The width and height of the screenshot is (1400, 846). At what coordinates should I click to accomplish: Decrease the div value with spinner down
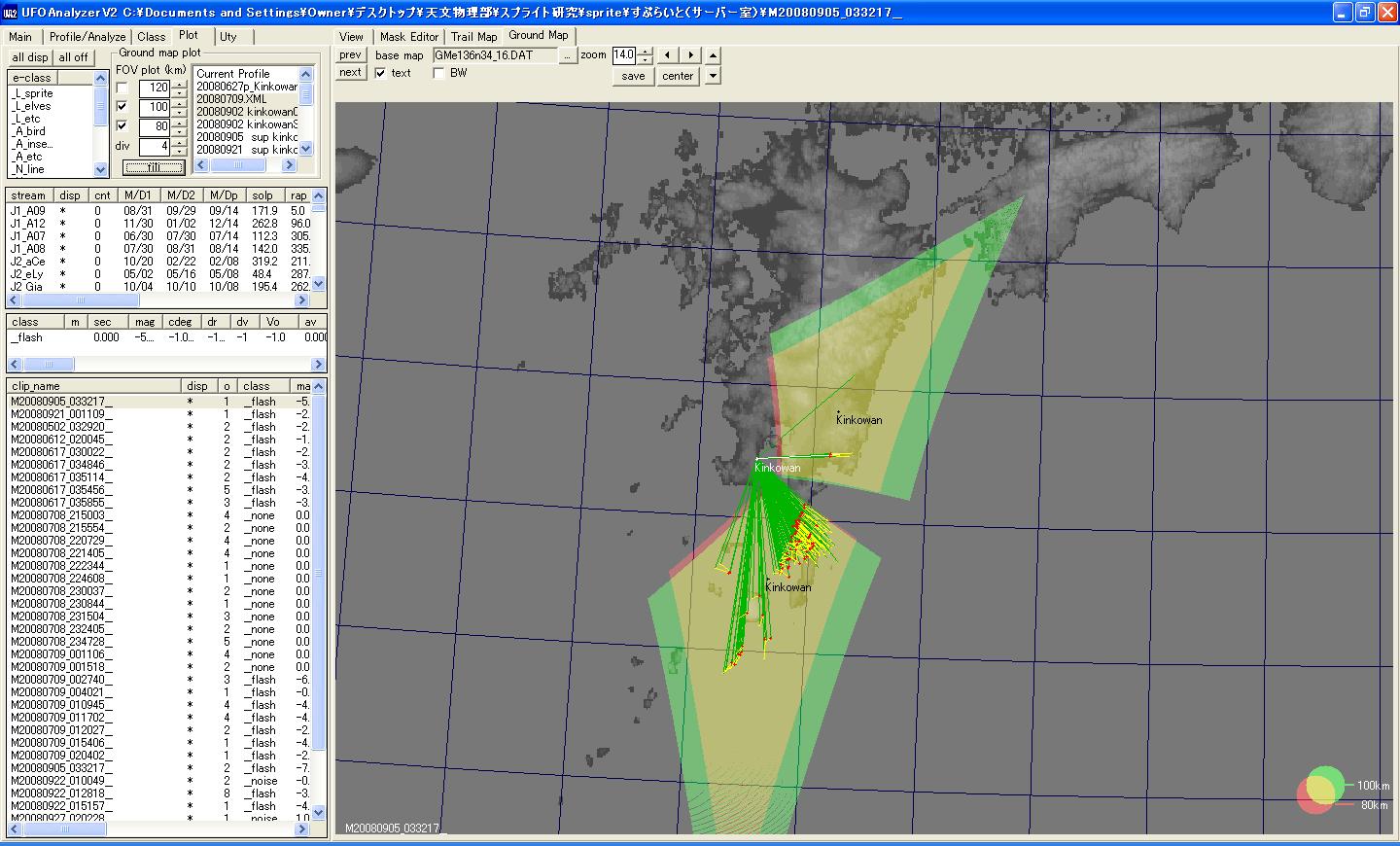[179, 151]
